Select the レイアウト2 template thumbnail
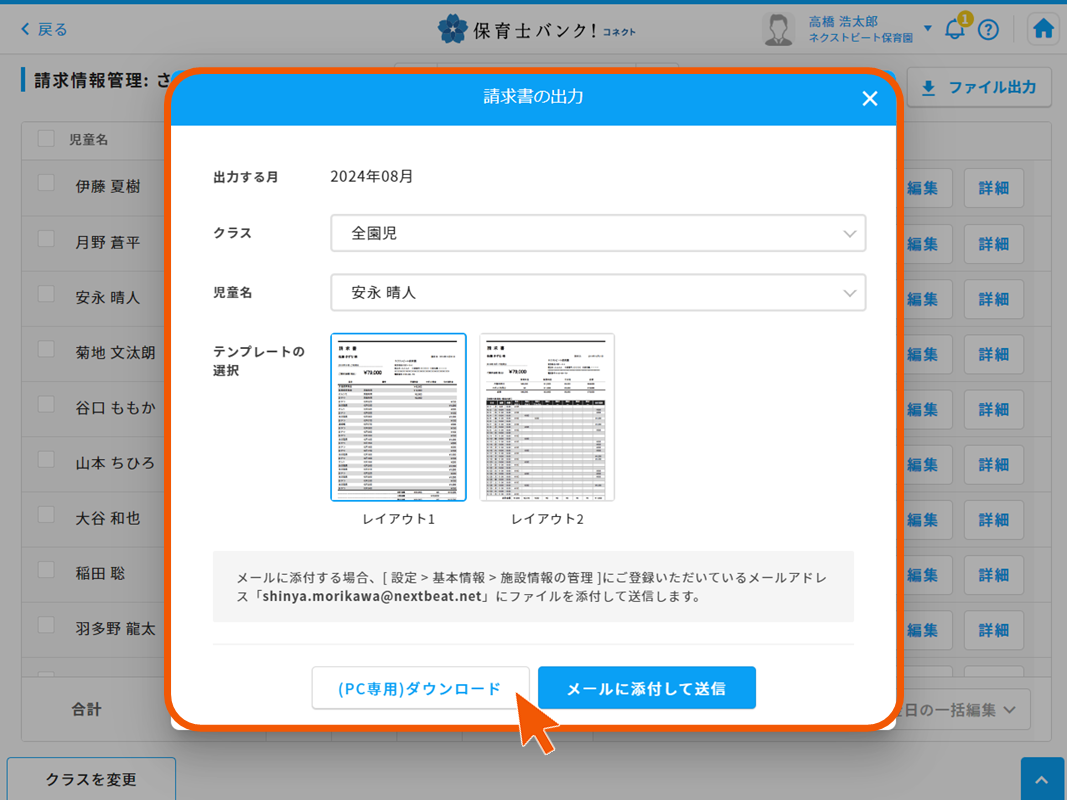The height and width of the screenshot is (800, 1067). 547,417
